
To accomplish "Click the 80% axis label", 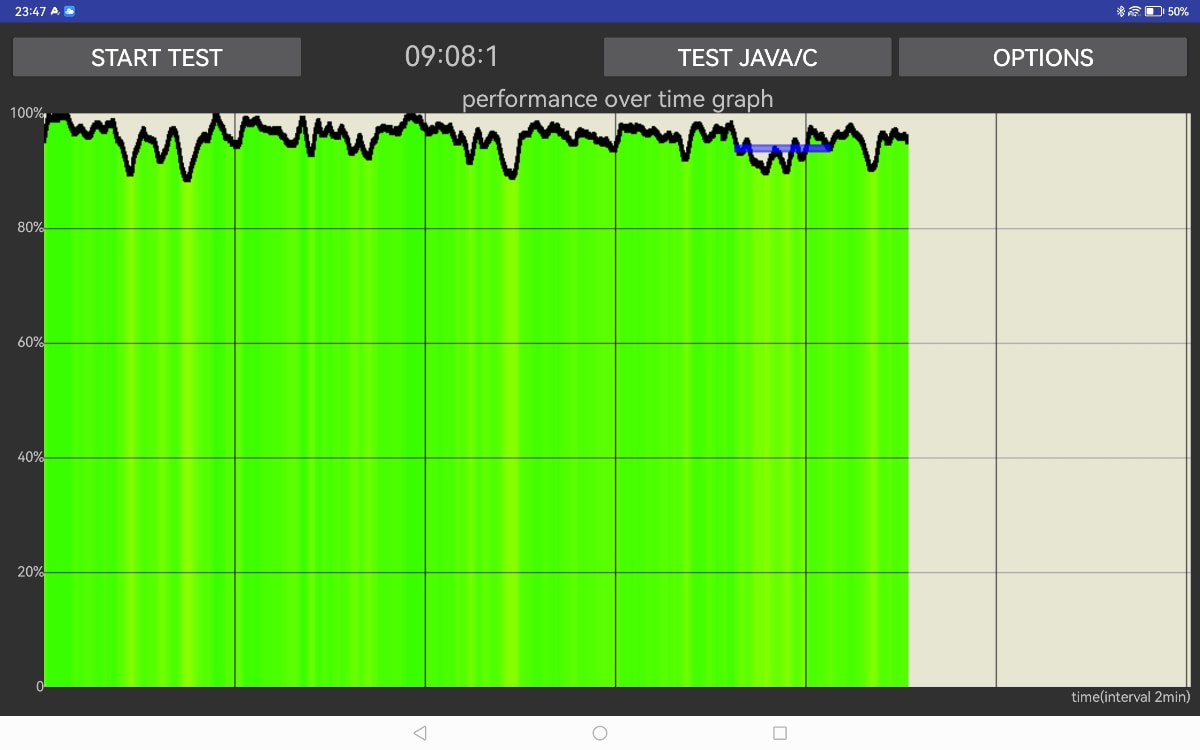I will [27, 228].
